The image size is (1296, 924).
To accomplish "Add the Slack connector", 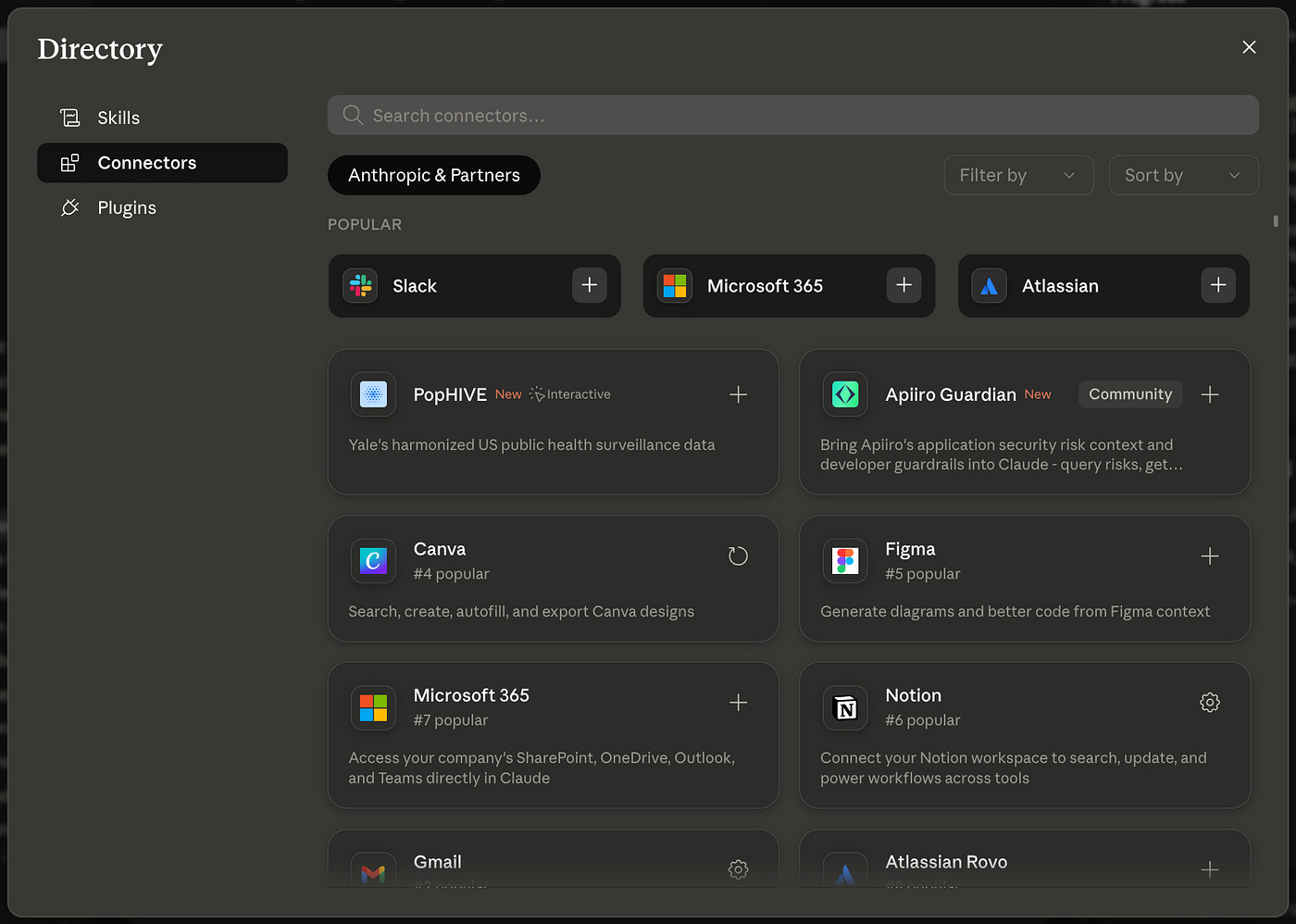I will pos(590,285).
